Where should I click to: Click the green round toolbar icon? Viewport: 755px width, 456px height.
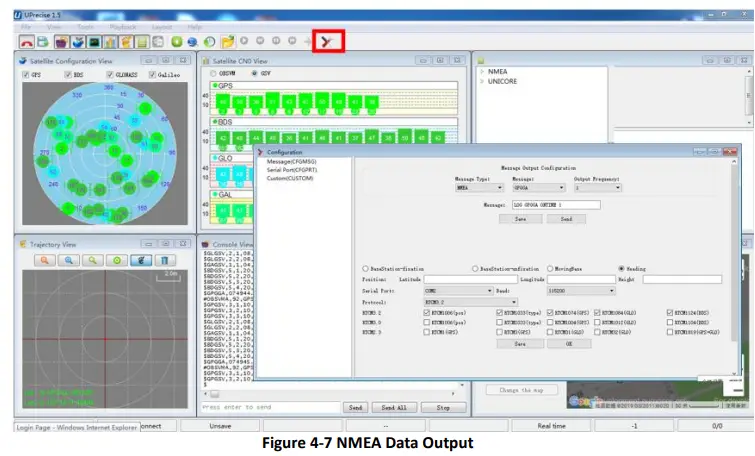(177, 41)
